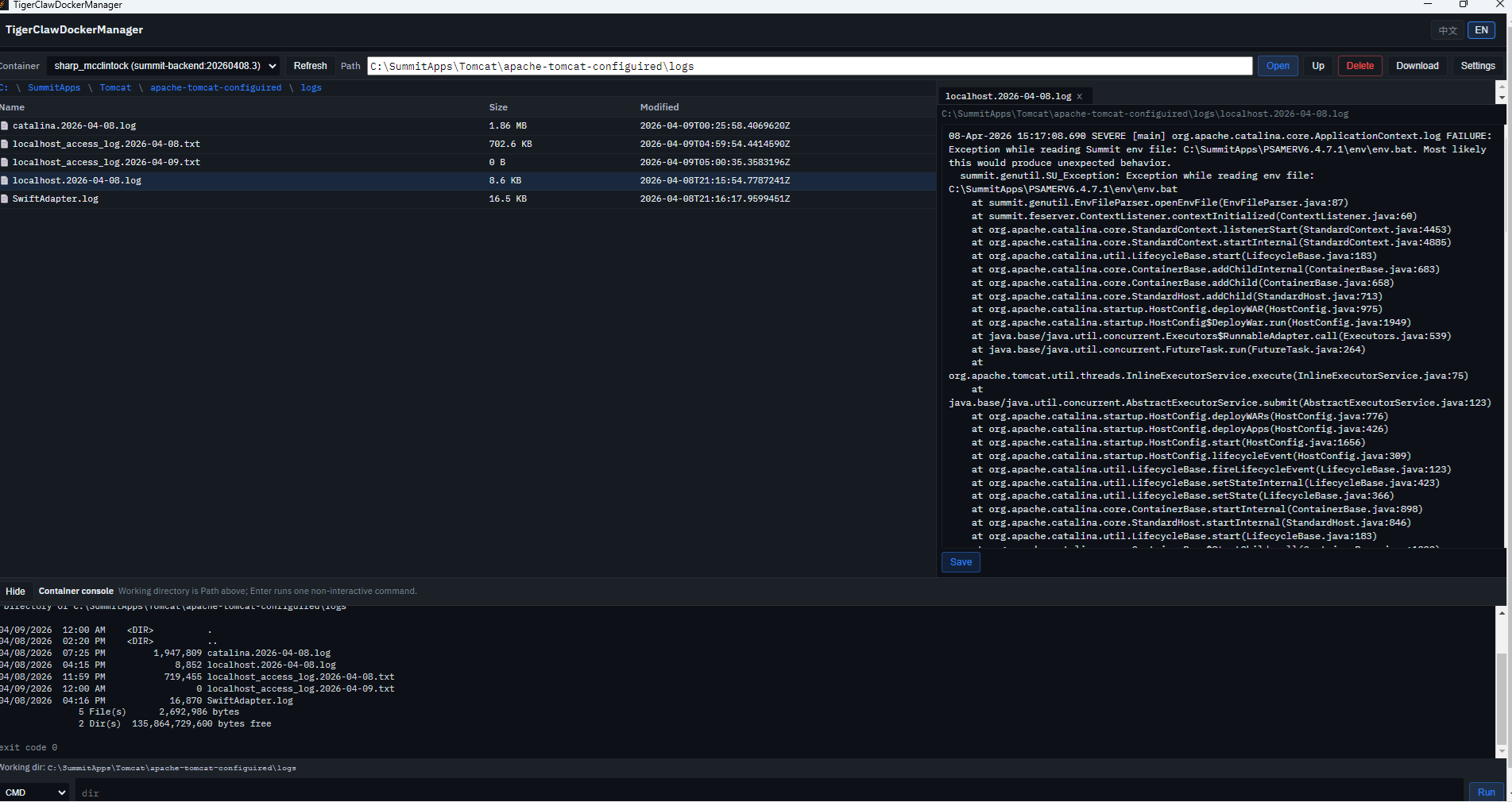Viewport: 1512px width, 802px height.
Task: Click the console scrollbar up arrow
Action: click(x=1501, y=613)
